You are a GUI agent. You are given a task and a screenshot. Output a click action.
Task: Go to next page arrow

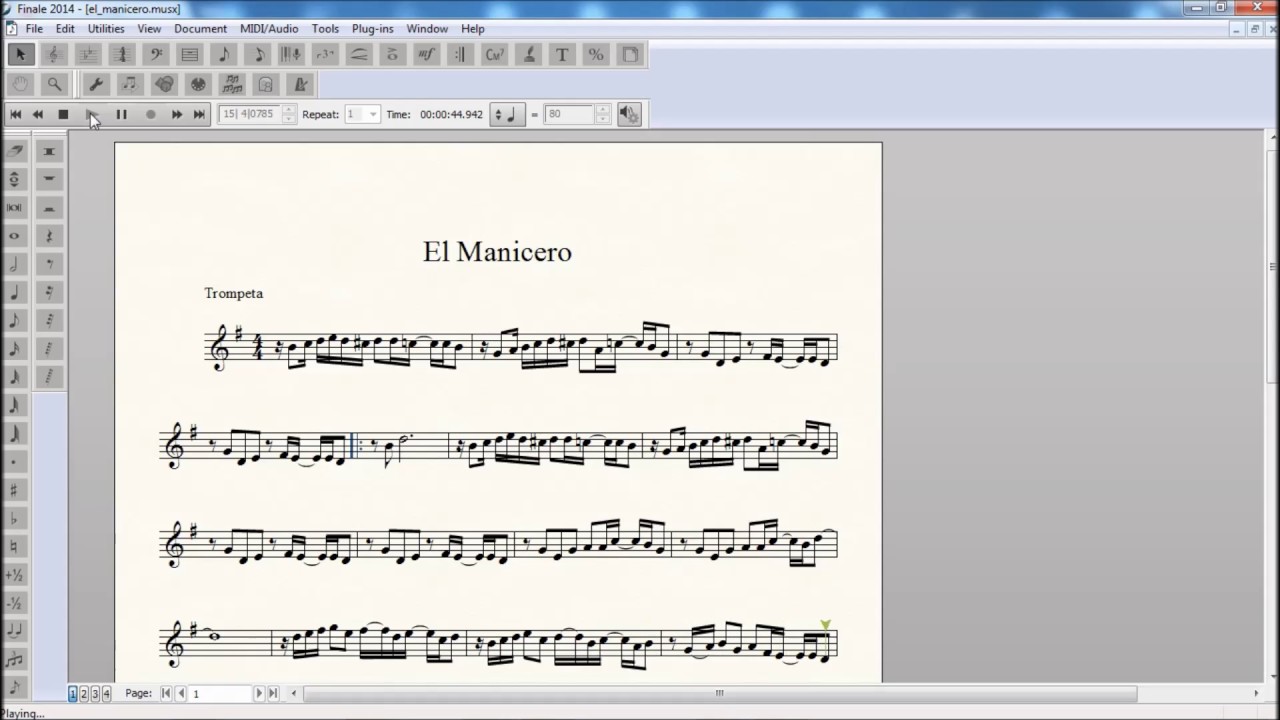click(259, 693)
